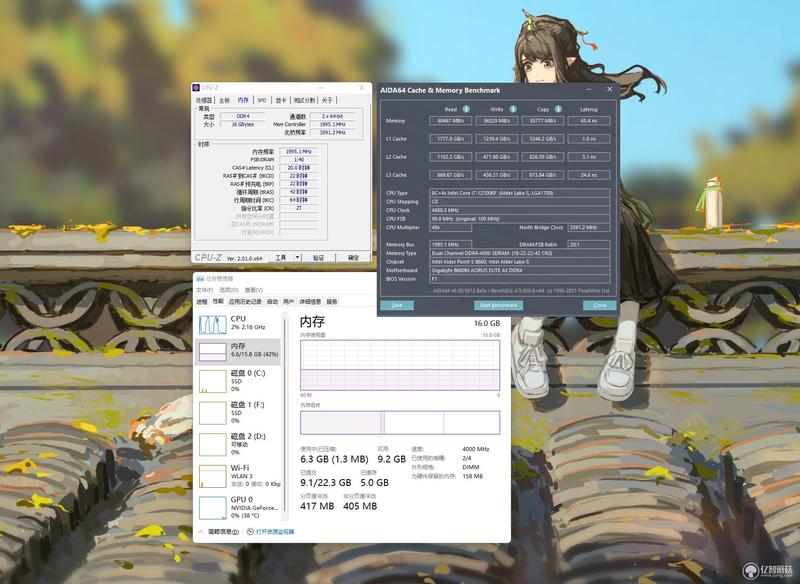Click the 4000 MHz speed value in Task Manager
800x584 pixels.
coord(476,449)
